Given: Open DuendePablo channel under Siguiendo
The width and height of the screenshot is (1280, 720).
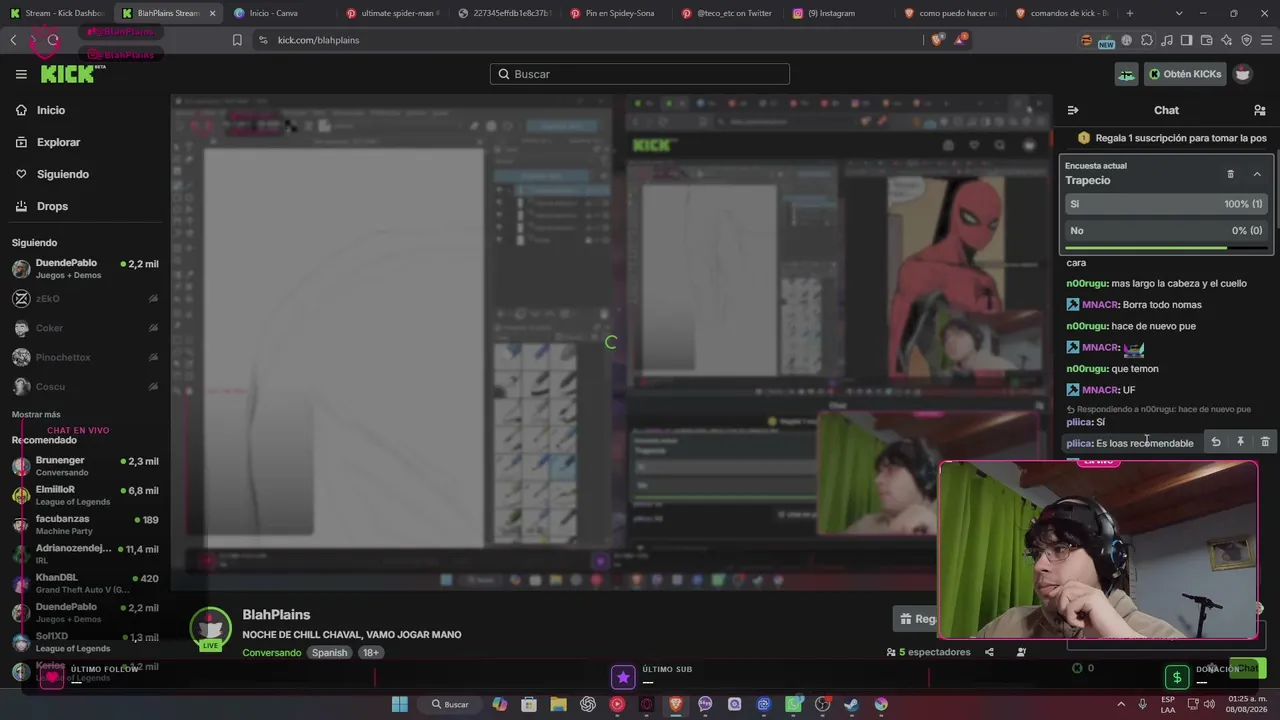Looking at the screenshot, I should pyautogui.click(x=85, y=268).
